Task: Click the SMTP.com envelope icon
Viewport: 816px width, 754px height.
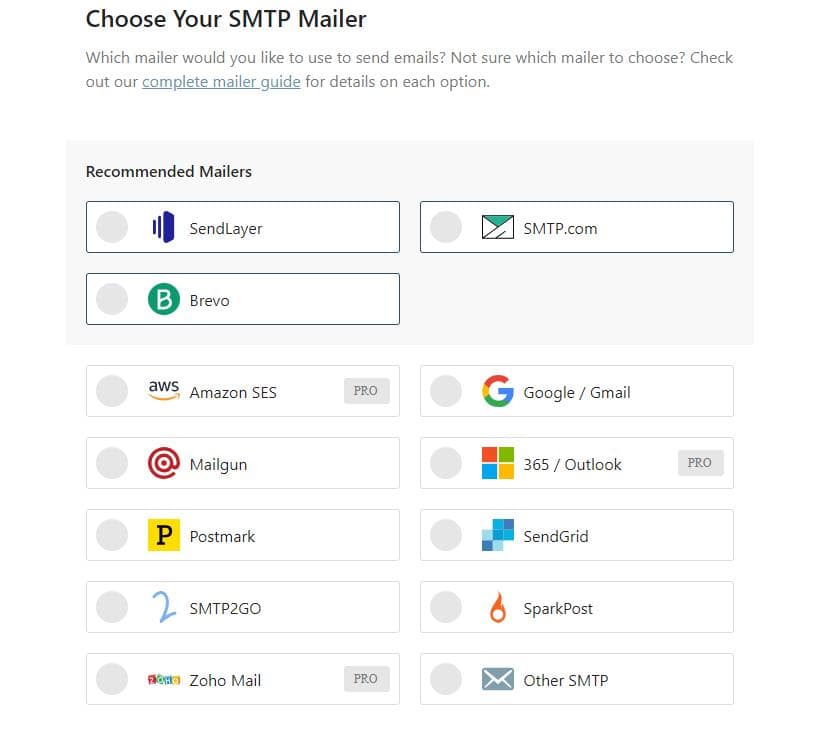Action: (x=497, y=226)
